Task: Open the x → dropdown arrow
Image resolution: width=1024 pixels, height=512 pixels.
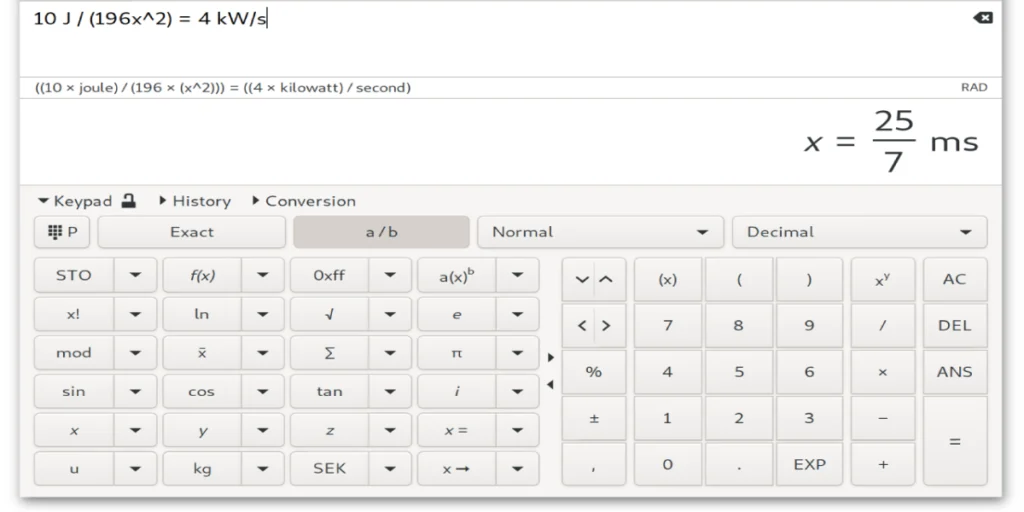Action: pos(517,468)
